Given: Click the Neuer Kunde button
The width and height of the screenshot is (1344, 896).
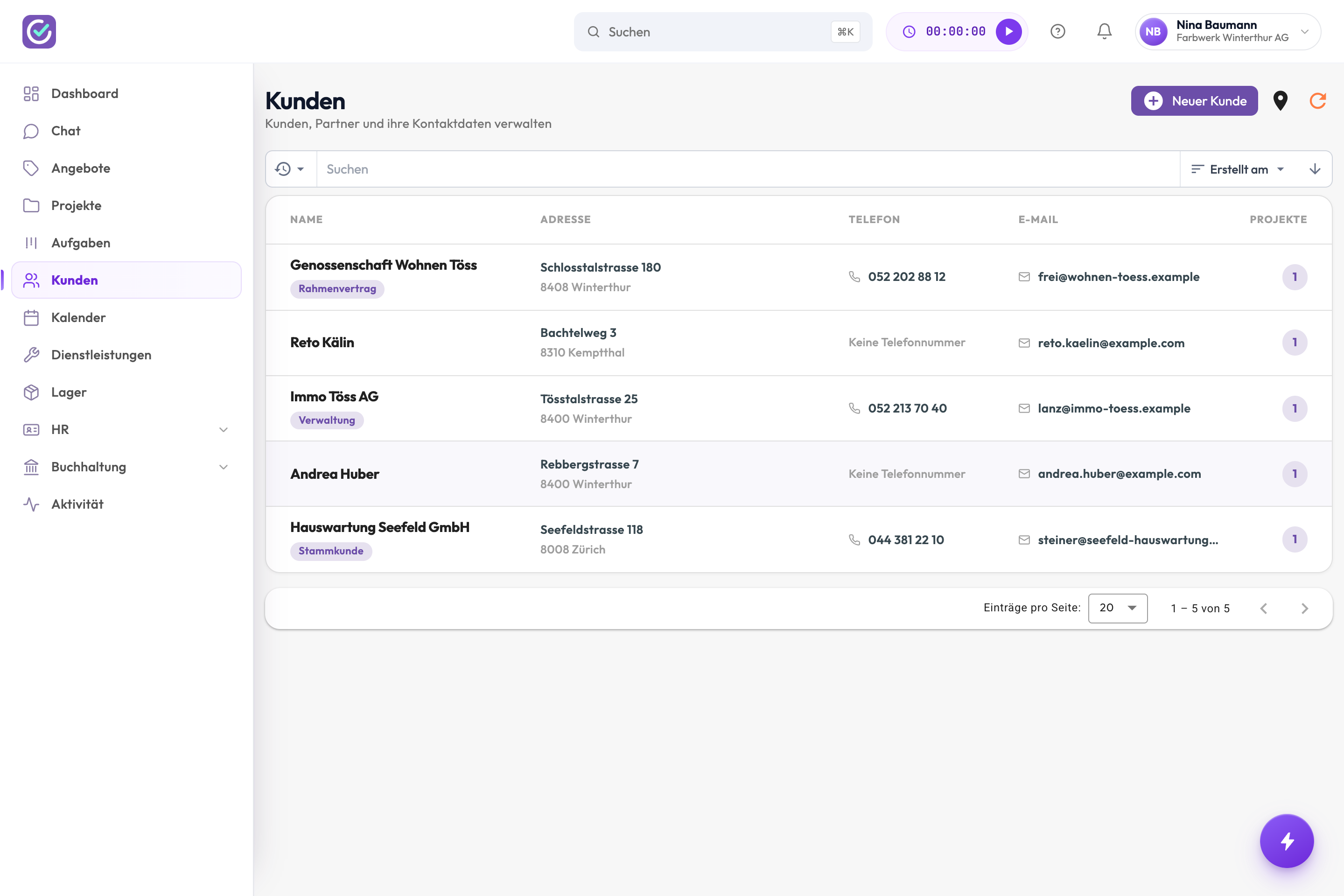Looking at the screenshot, I should 1194,101.
